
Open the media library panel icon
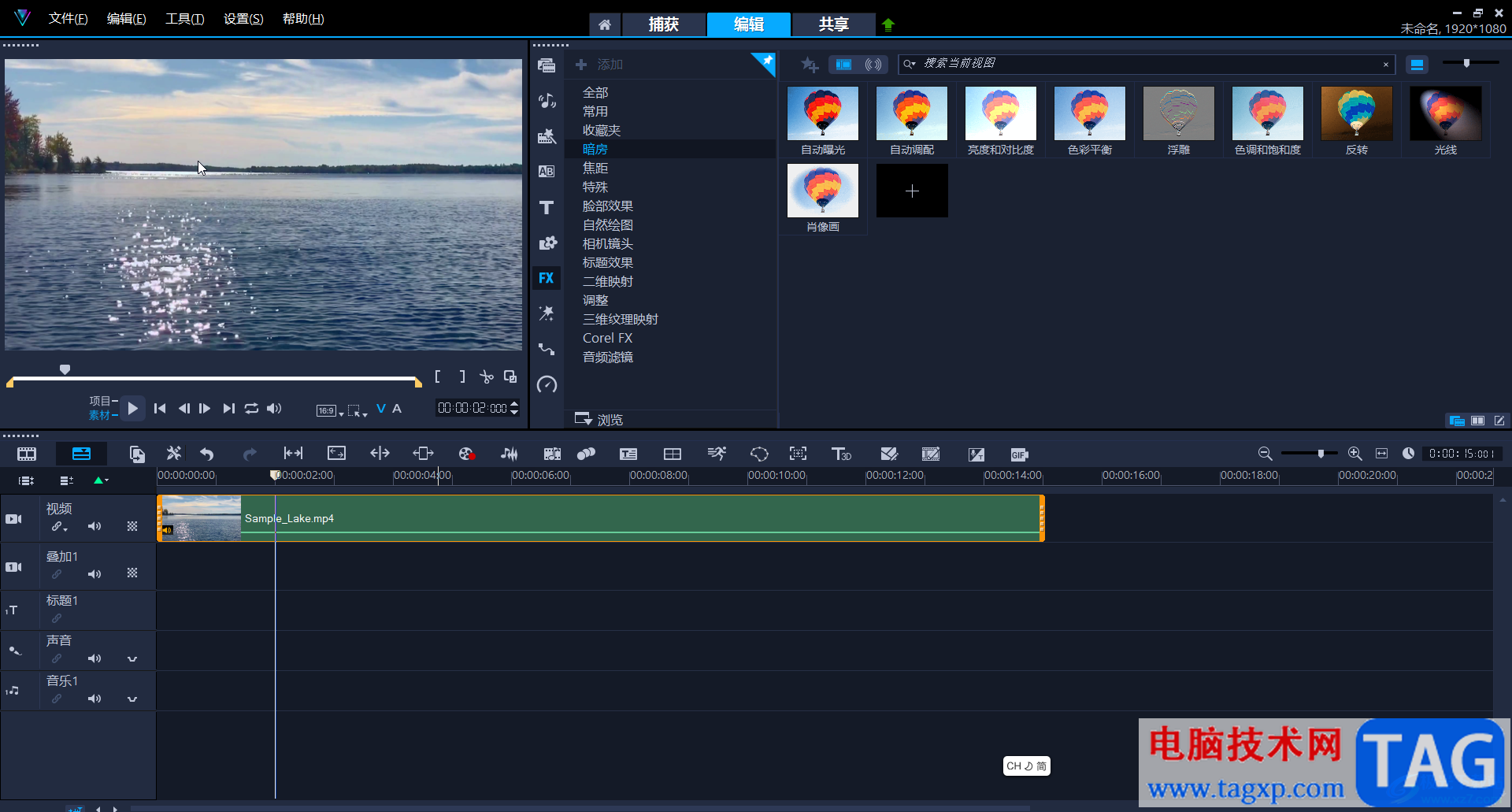(x=547, y=65)
